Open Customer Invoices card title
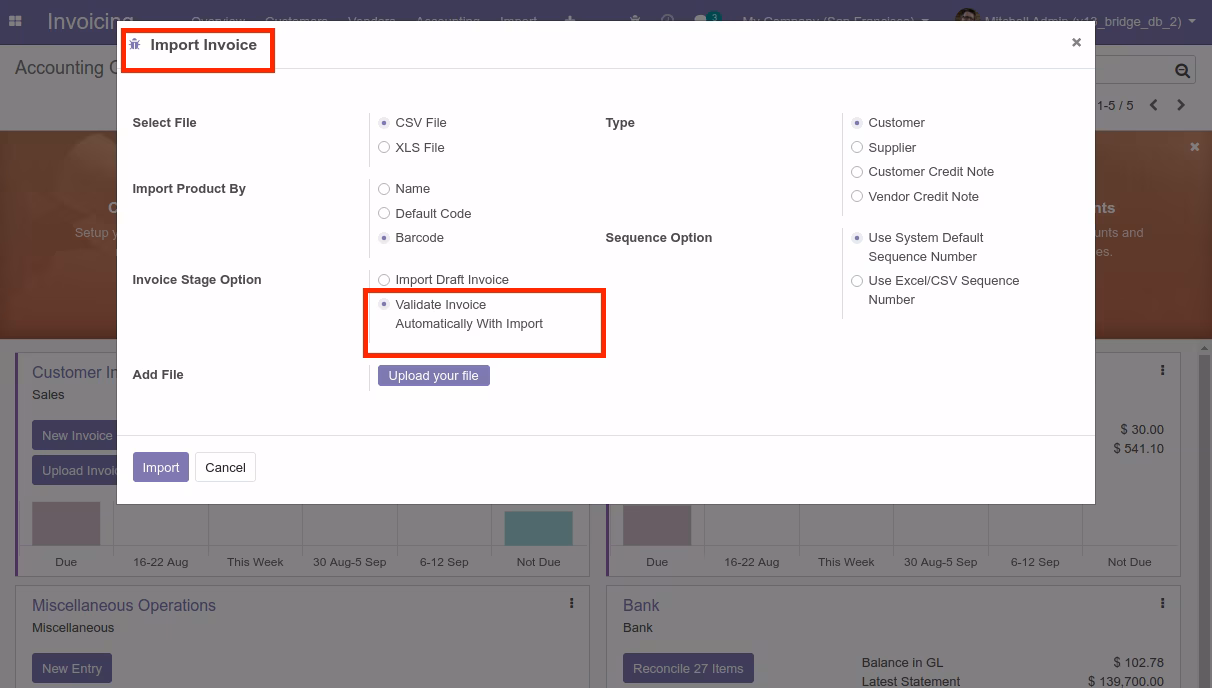Viewport: 1212px width, 688px height. 75,372
